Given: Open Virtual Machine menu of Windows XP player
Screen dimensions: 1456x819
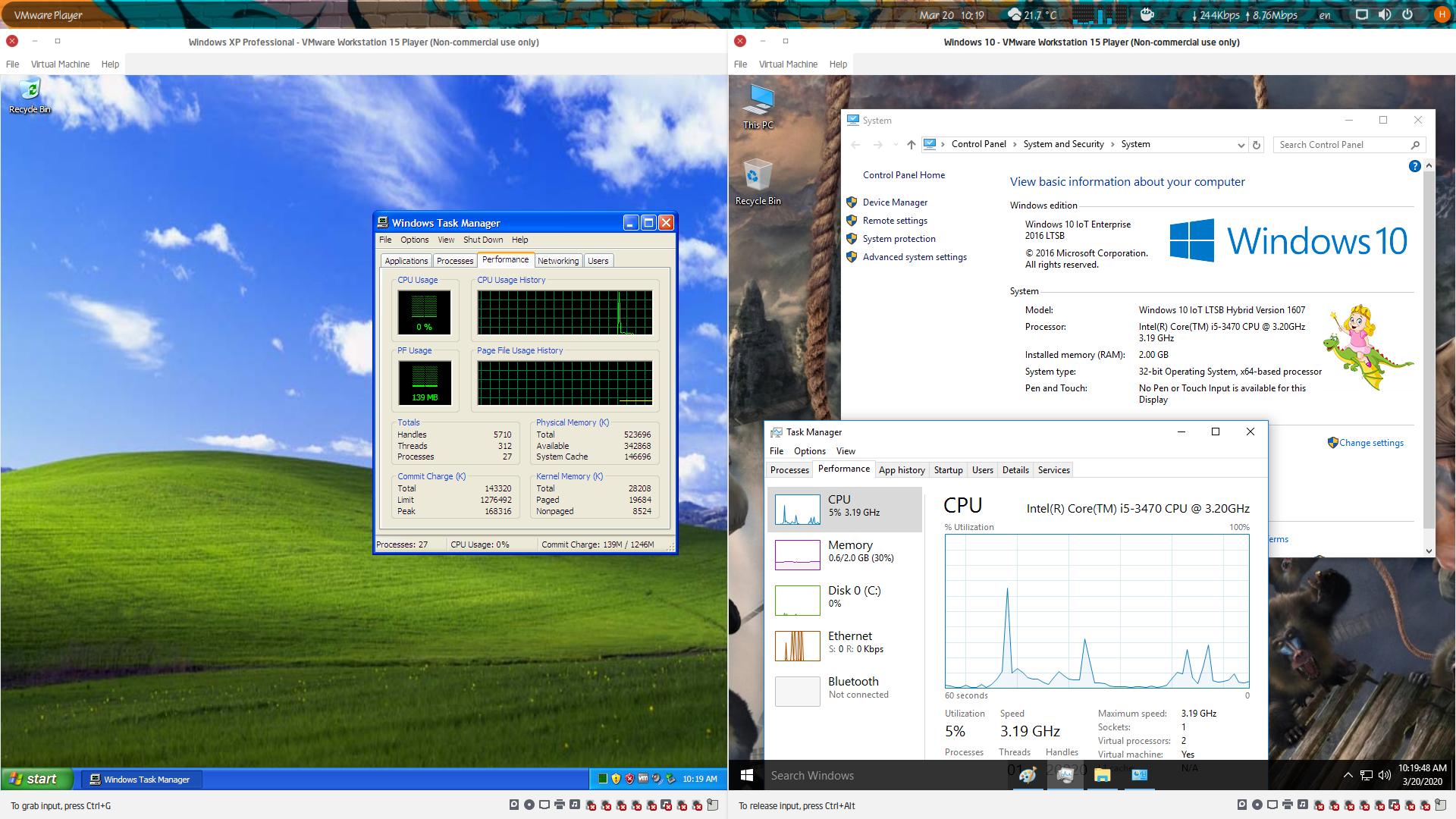Looking at the screenshot, I should pos(60,64).
